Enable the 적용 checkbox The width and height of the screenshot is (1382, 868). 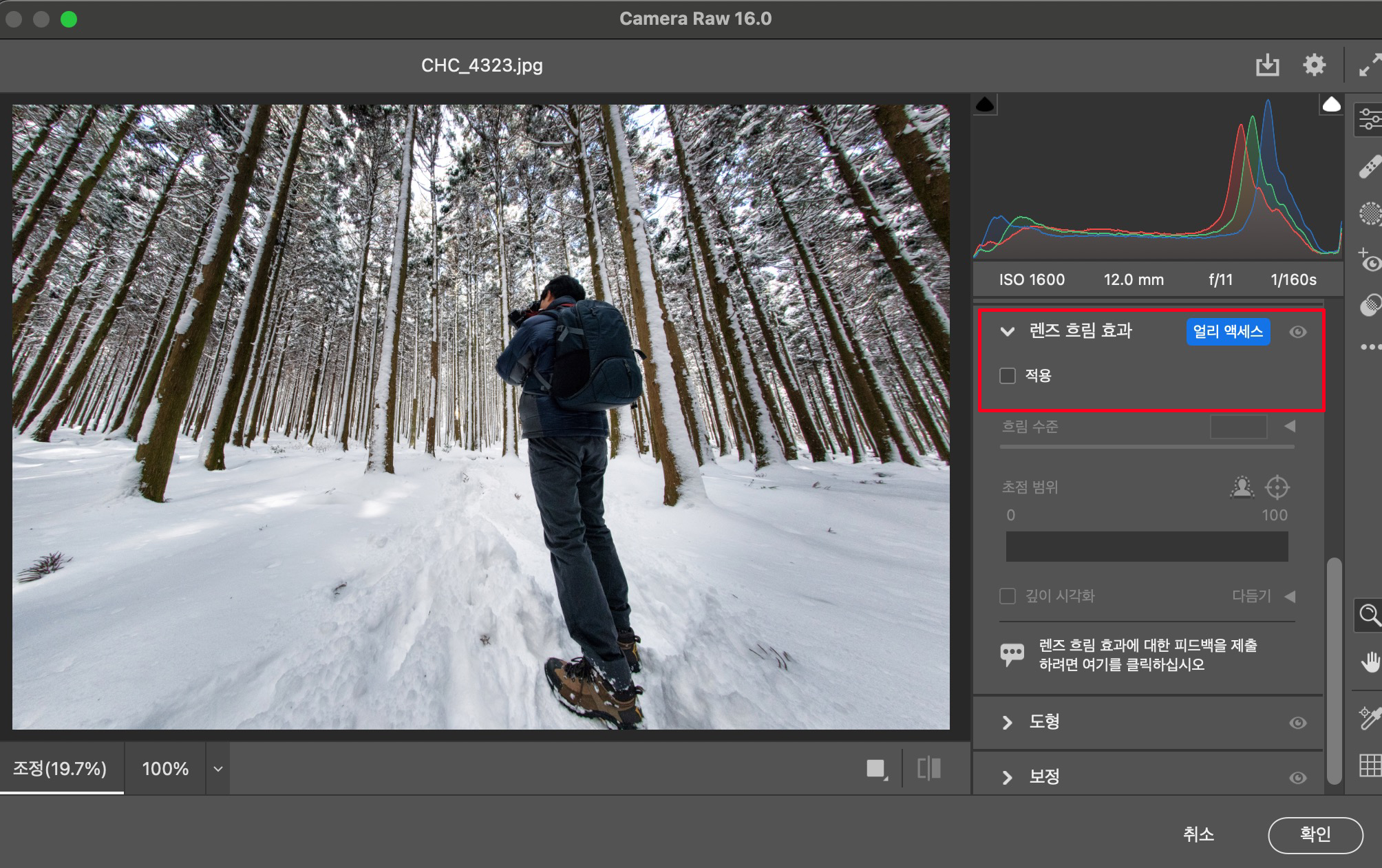[1008, 376]
